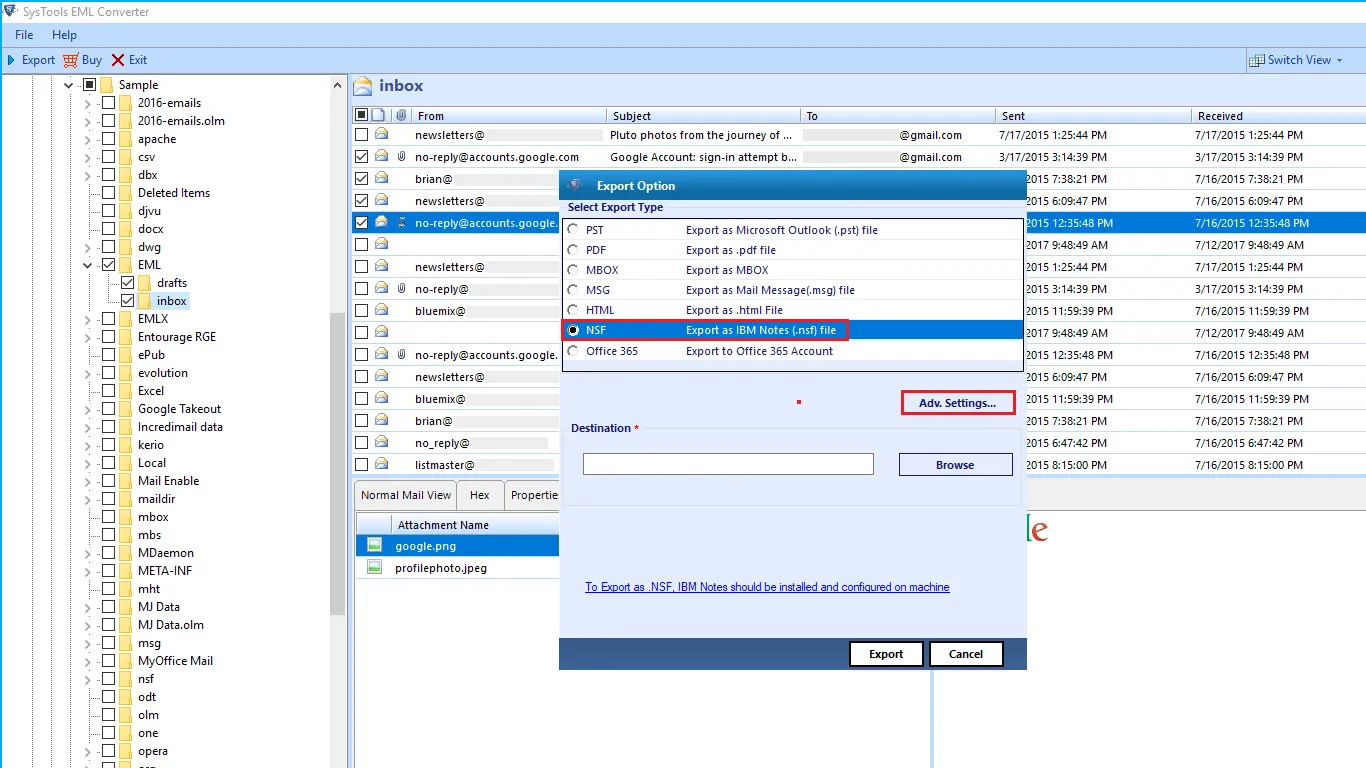Open Buy via the shopping cart icon

(70, 60)
